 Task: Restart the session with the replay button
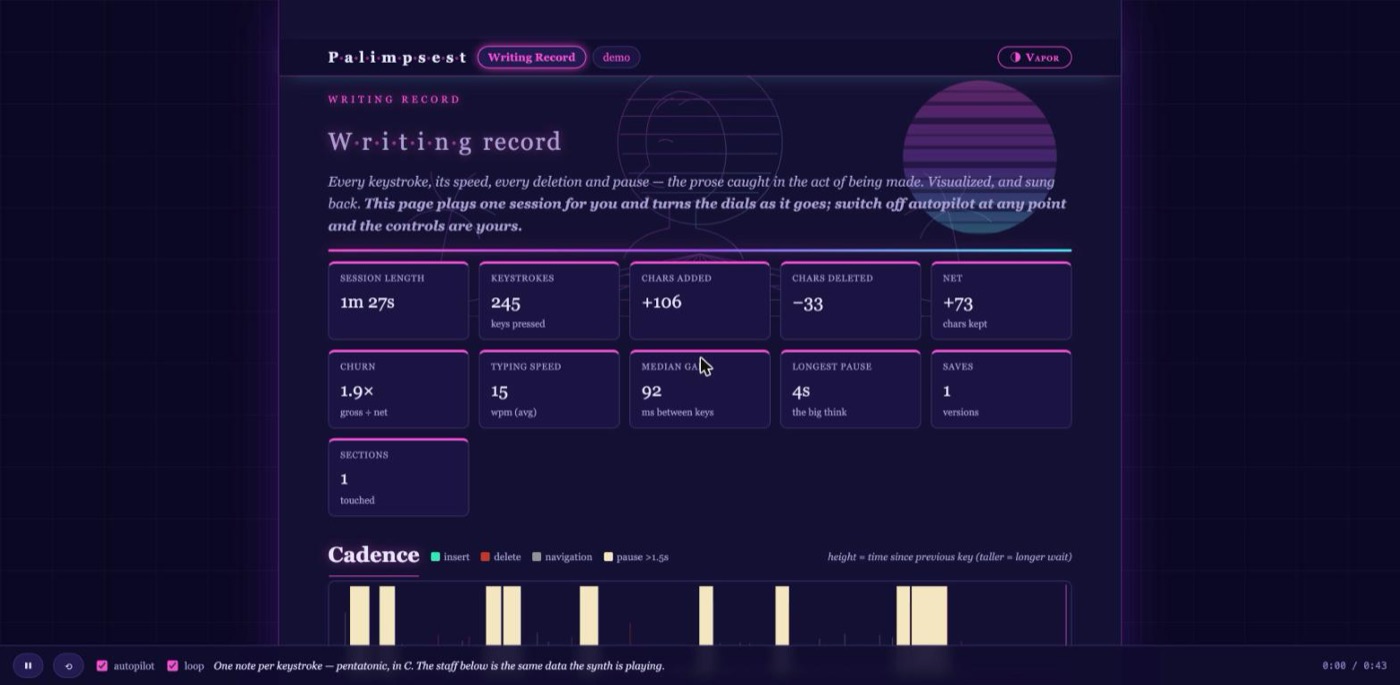click(x=68, y=665)
